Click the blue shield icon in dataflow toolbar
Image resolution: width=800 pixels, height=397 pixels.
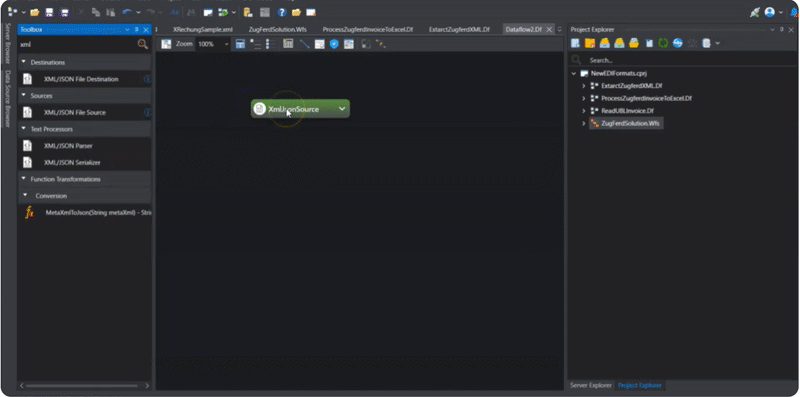[334, 44]
